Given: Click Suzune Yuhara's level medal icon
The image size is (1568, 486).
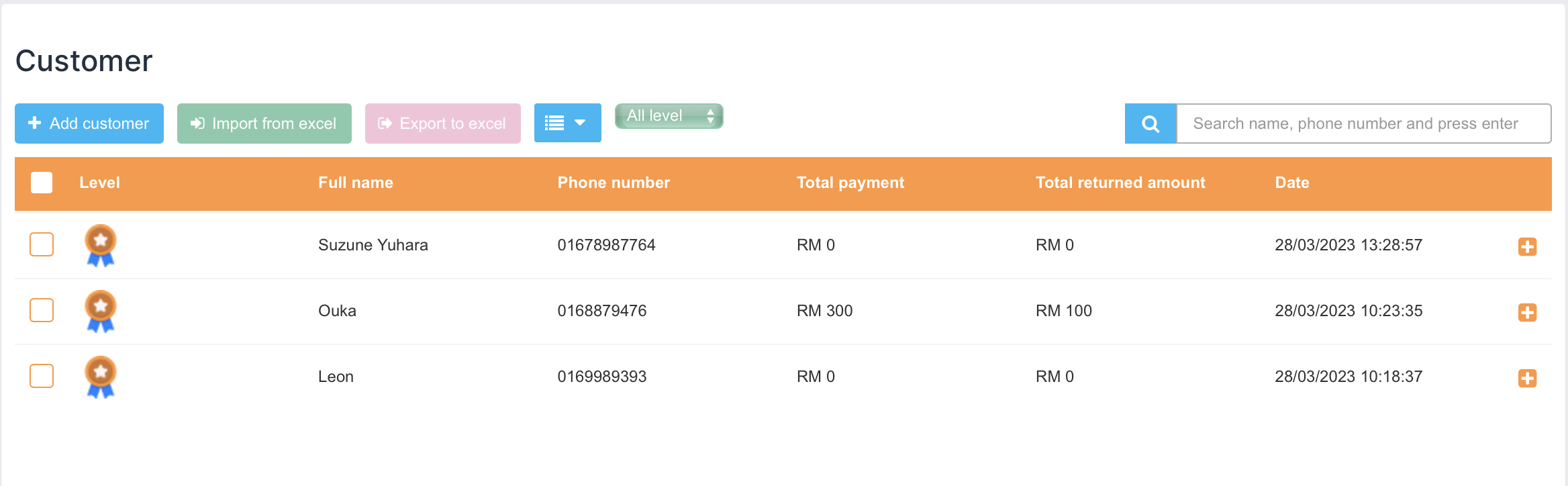Looking at the screenshot, I should [101, 245].
